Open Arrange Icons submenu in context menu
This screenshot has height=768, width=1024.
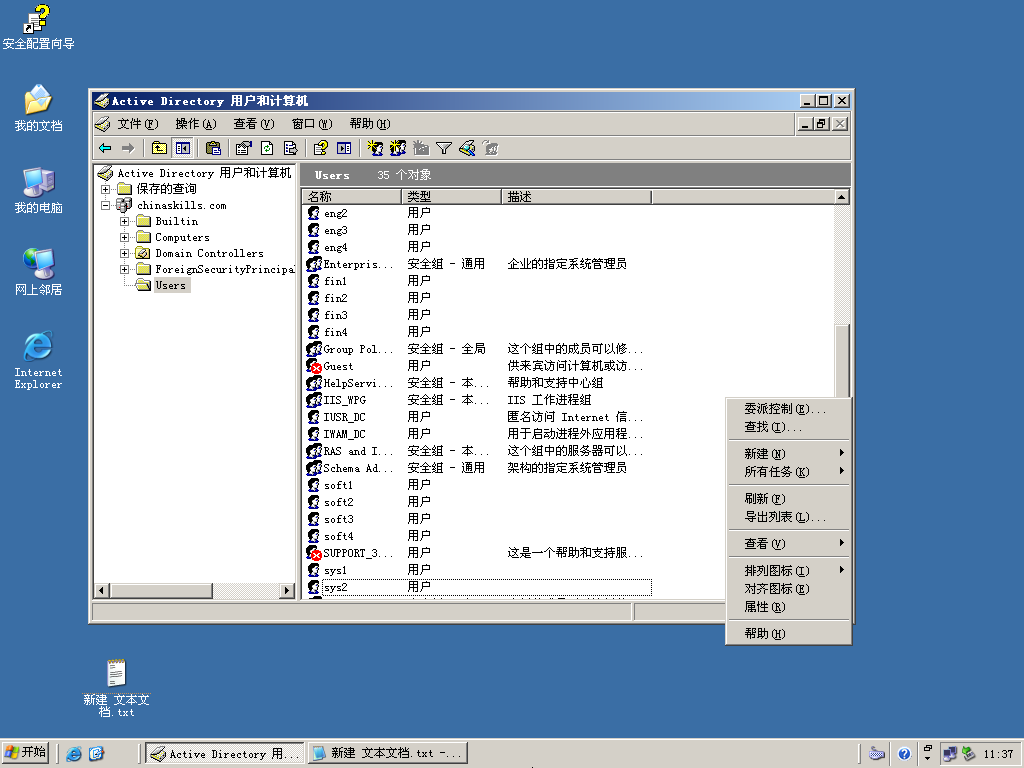[x=788, y=570]
